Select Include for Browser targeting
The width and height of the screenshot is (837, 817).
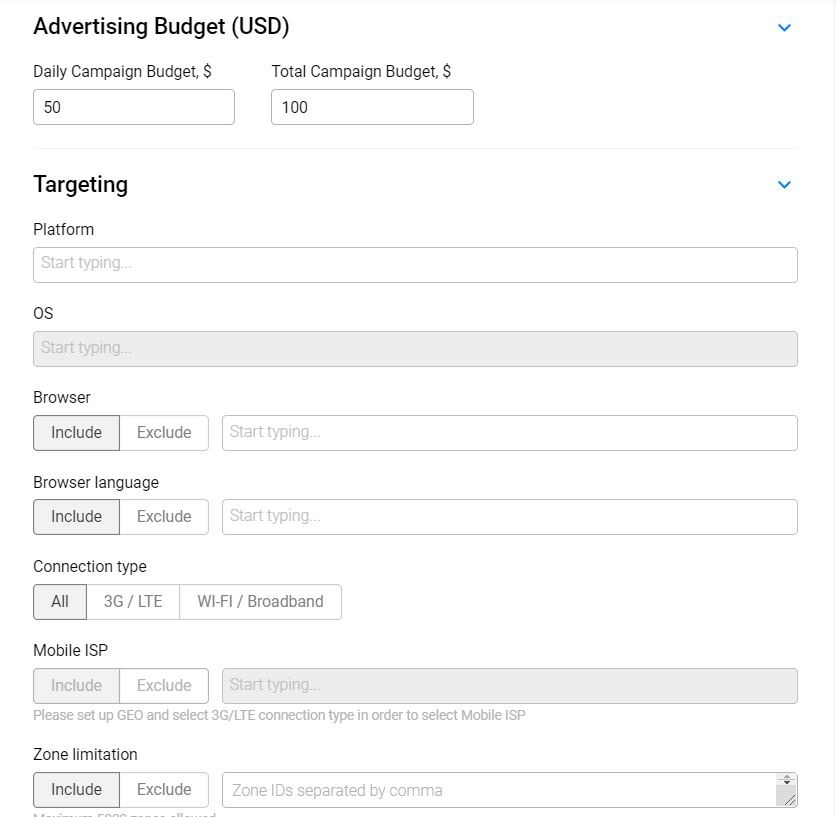click(x=77, y=433)
